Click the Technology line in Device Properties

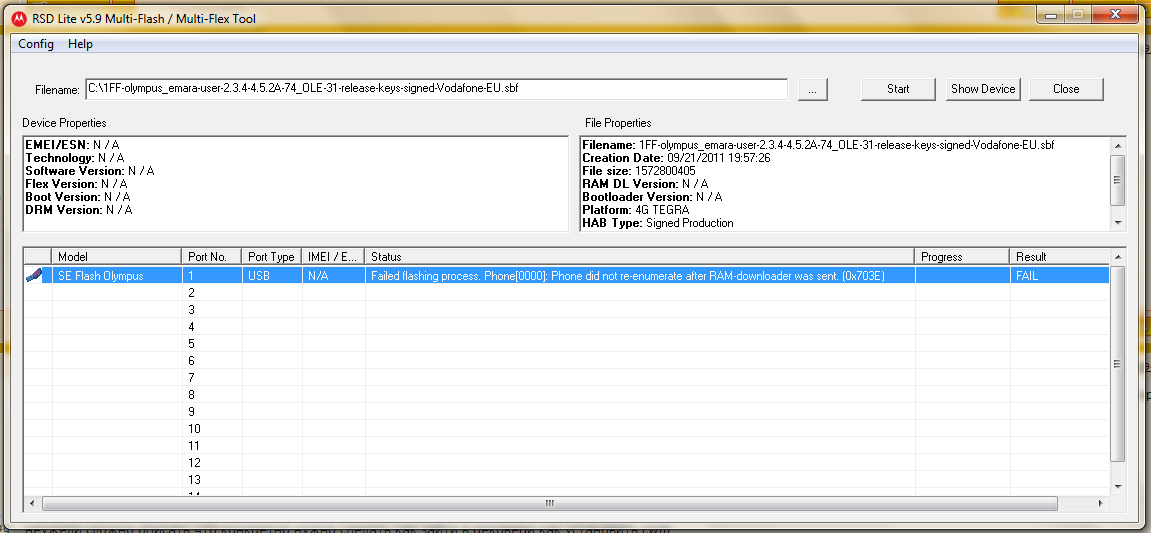[x=75, y=158]
